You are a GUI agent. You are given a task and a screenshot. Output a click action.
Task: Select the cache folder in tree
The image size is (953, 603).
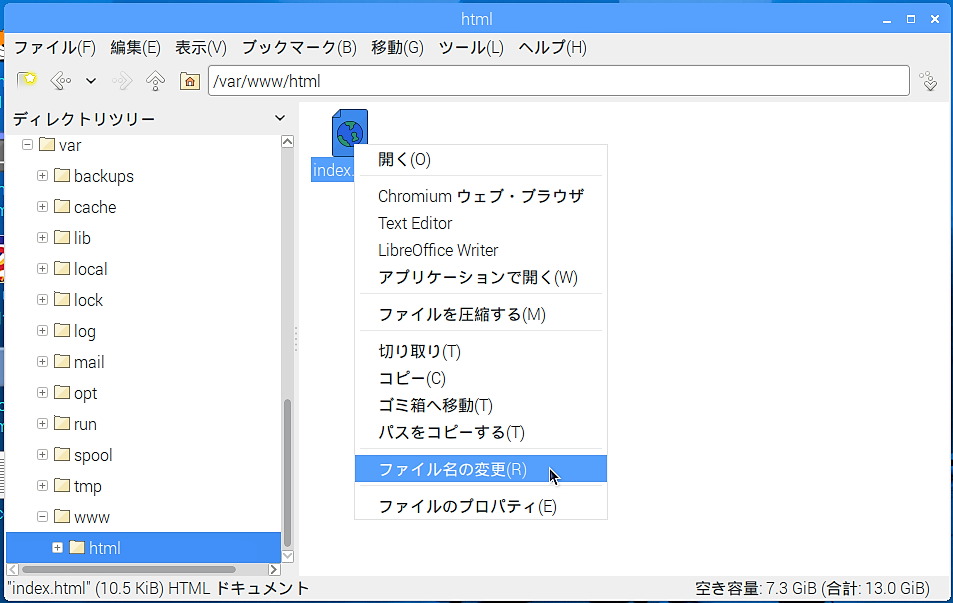tap(85, 207)
